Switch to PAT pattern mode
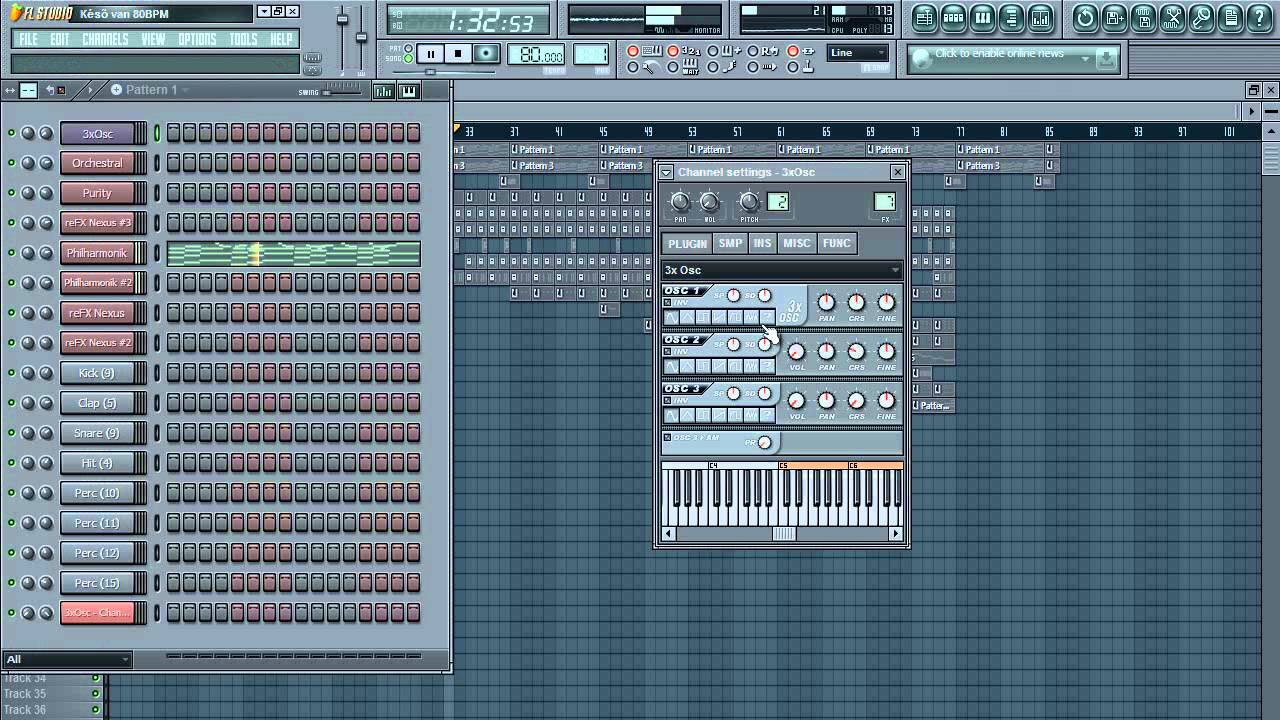 click(408, 48)
